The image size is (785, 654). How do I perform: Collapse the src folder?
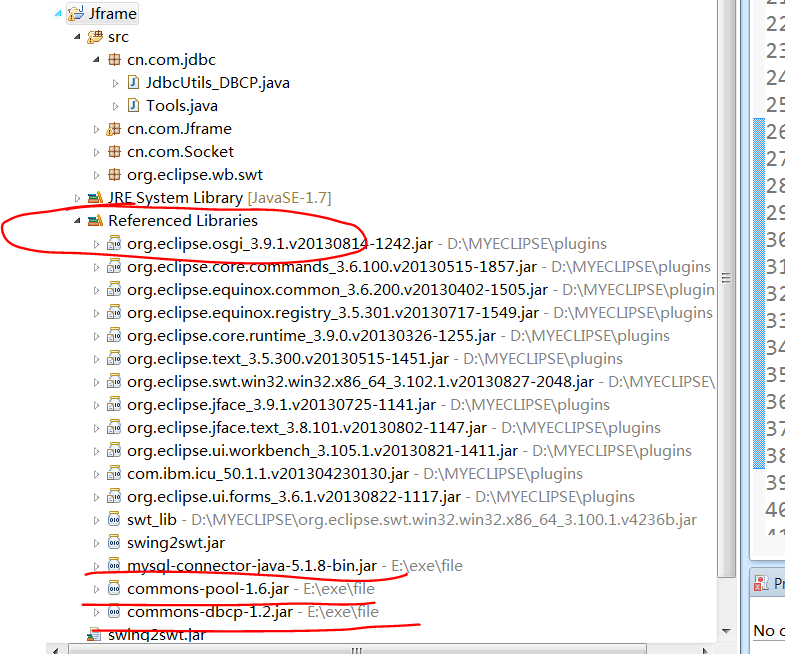click(x=77, y=37)
